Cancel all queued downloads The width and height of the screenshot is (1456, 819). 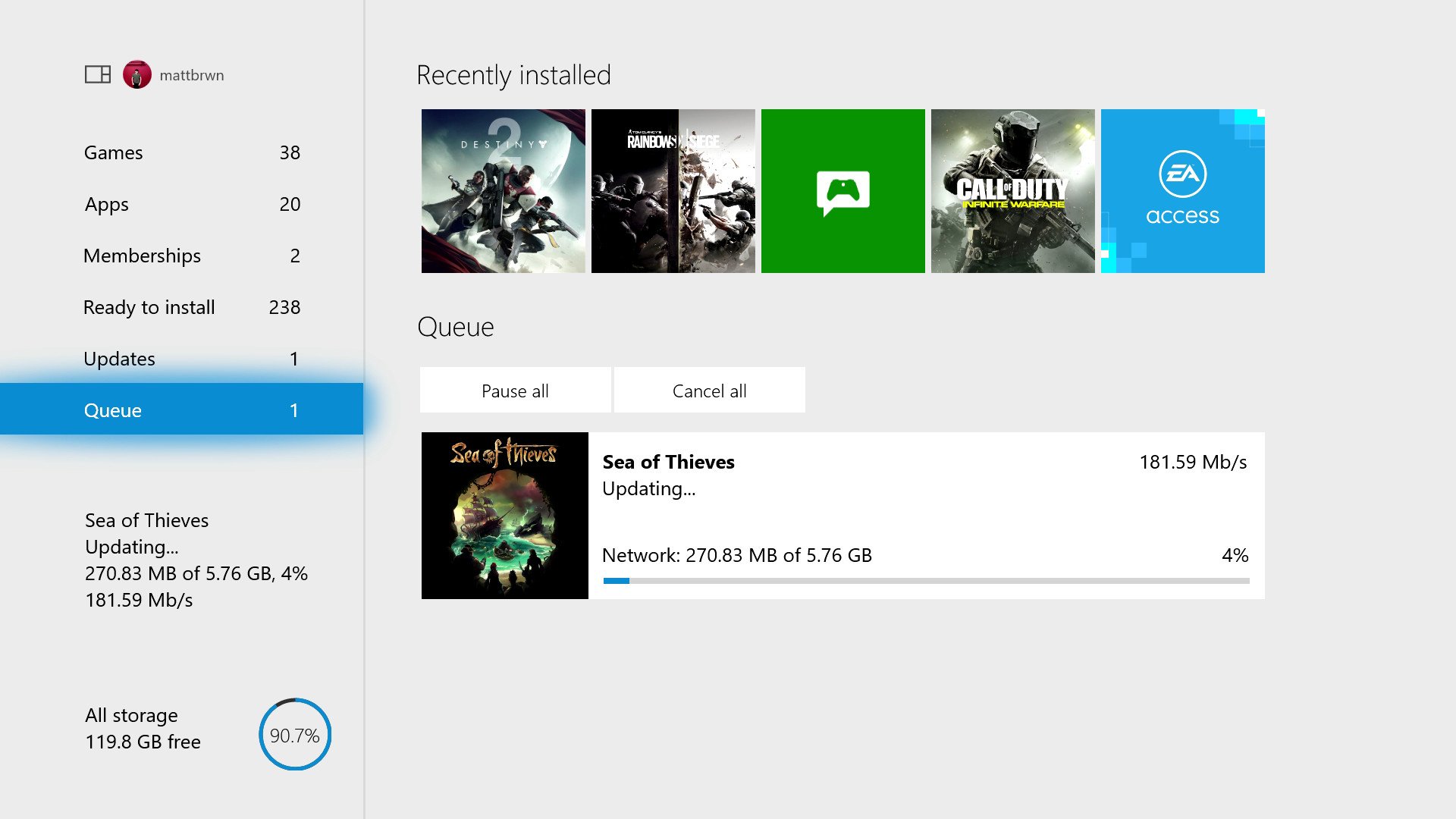pos(709,390)
